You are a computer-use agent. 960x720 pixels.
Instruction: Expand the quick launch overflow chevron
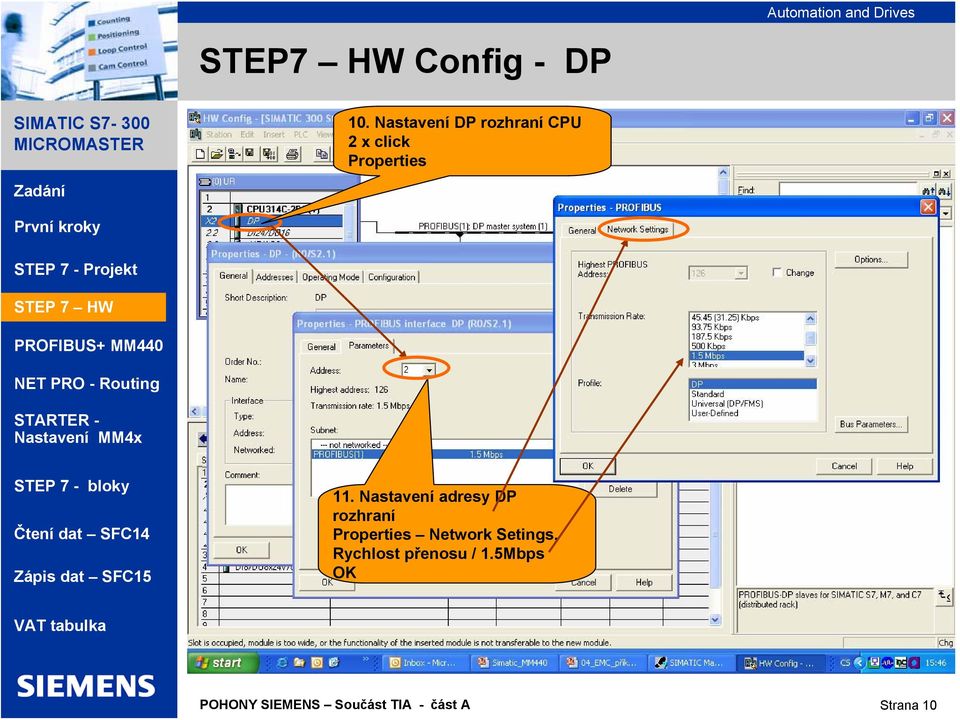(x=366, y=660)
